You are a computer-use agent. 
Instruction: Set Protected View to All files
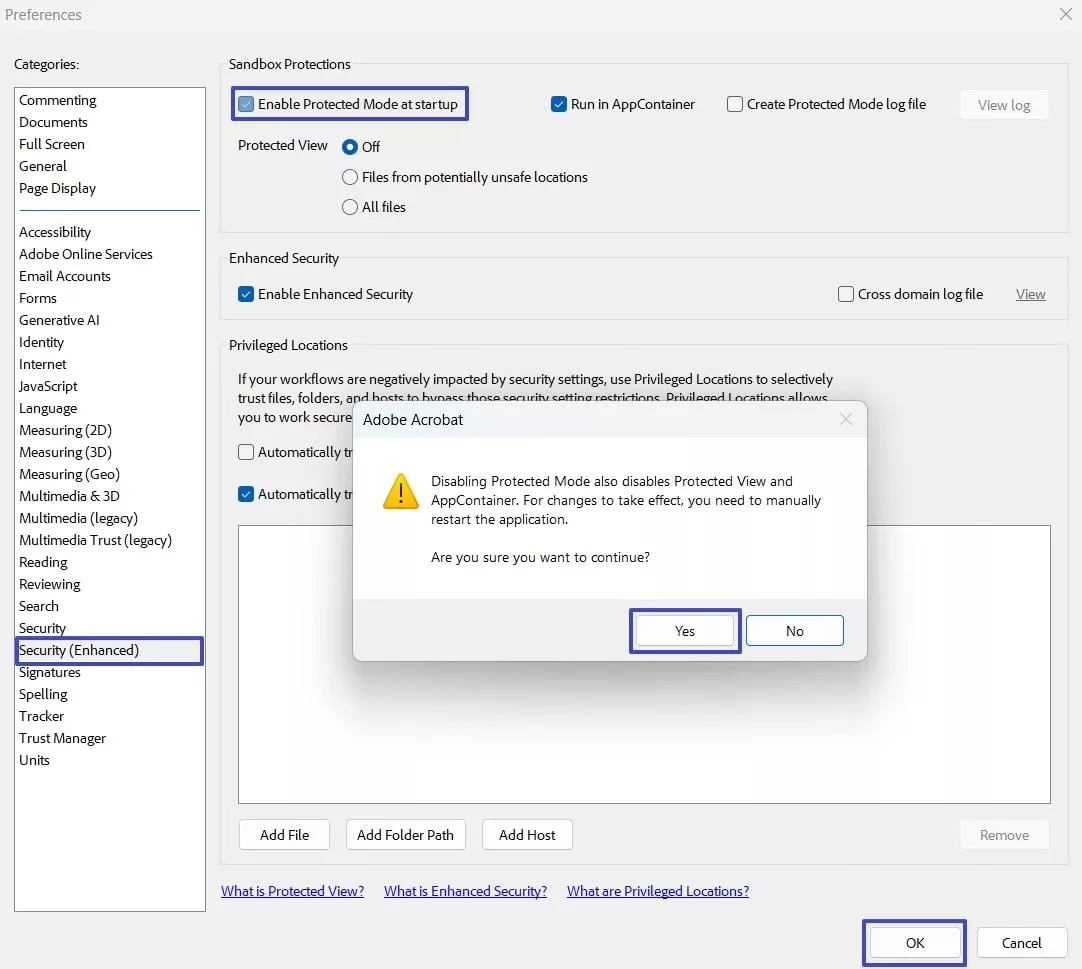pos(350,207)
